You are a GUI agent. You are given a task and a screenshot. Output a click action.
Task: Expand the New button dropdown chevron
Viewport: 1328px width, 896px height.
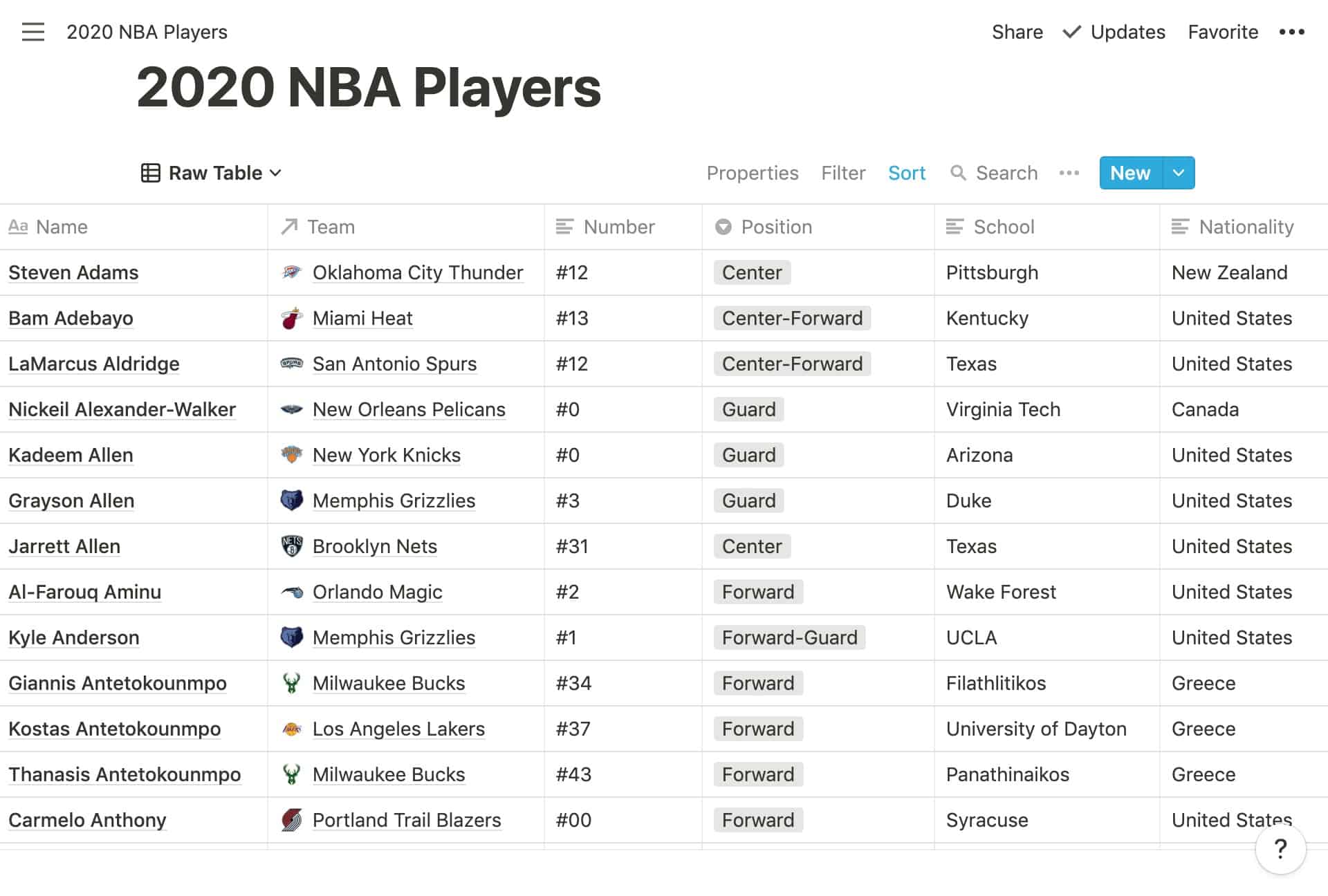[x=1178, y=173]
